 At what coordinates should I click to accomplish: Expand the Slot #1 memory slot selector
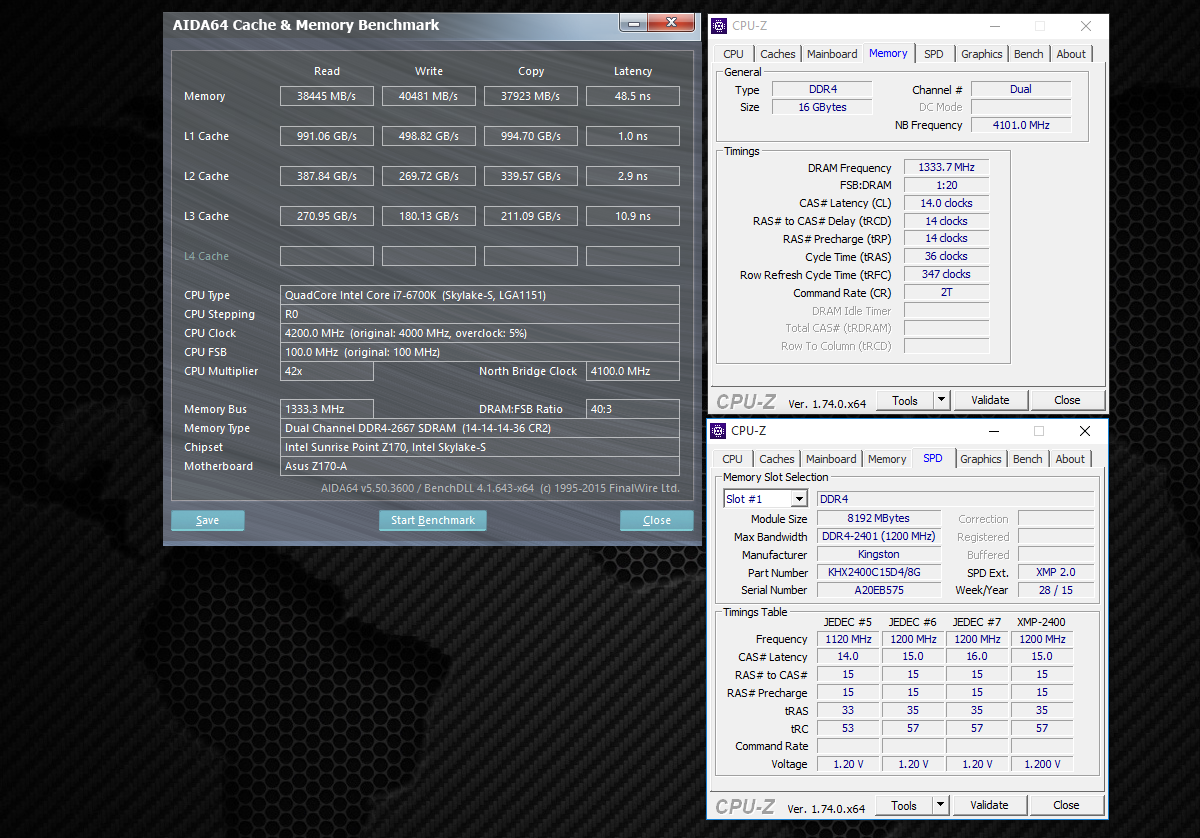pos(799,499)
